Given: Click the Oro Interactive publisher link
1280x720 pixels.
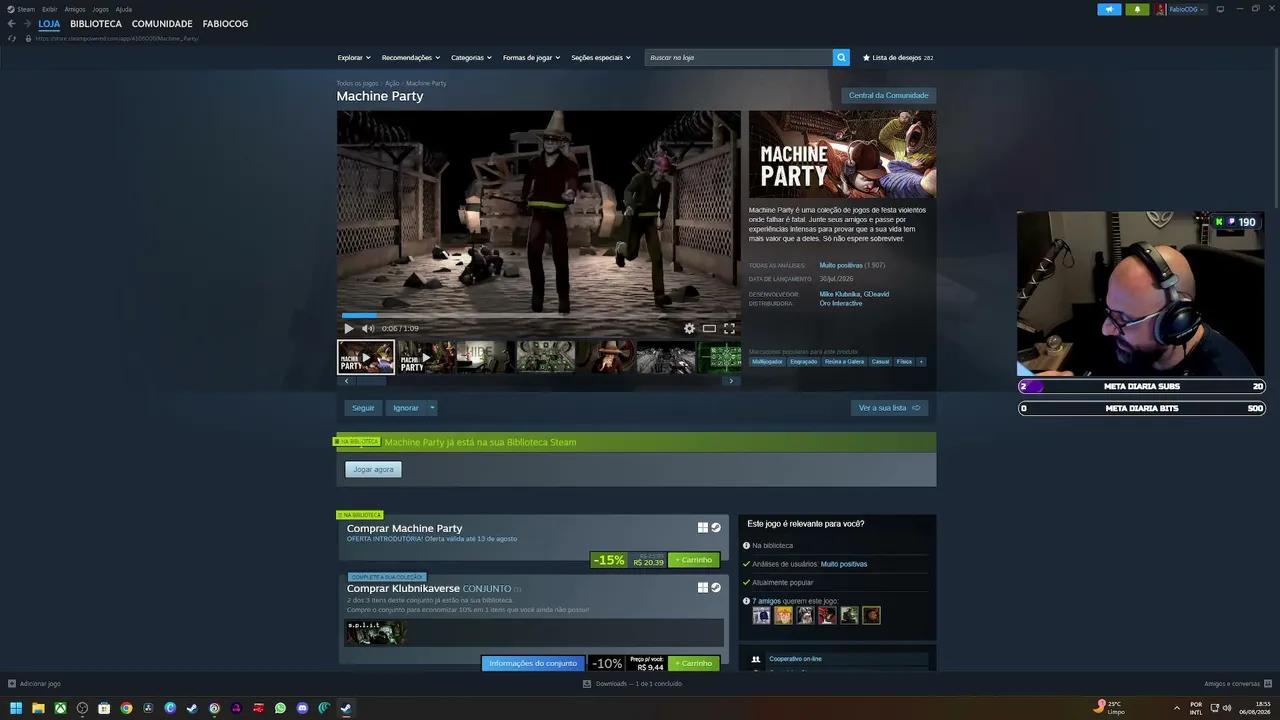Looking at the screenshot, I should coord(841,303).
